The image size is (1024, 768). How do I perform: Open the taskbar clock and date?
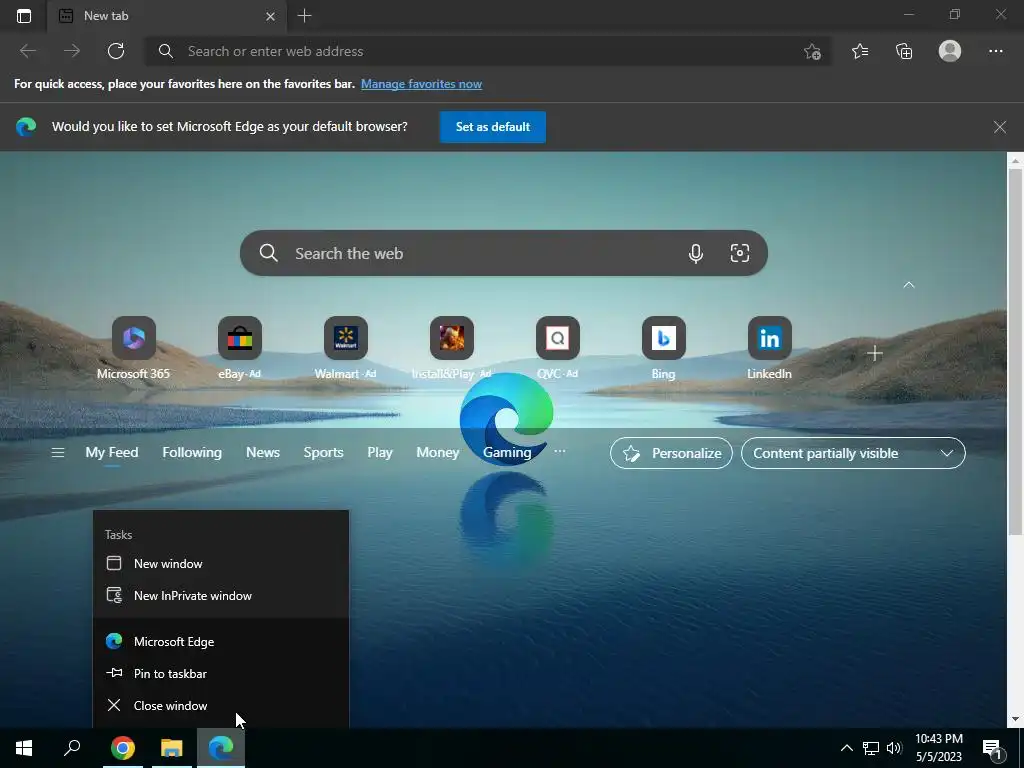(939, 748)
